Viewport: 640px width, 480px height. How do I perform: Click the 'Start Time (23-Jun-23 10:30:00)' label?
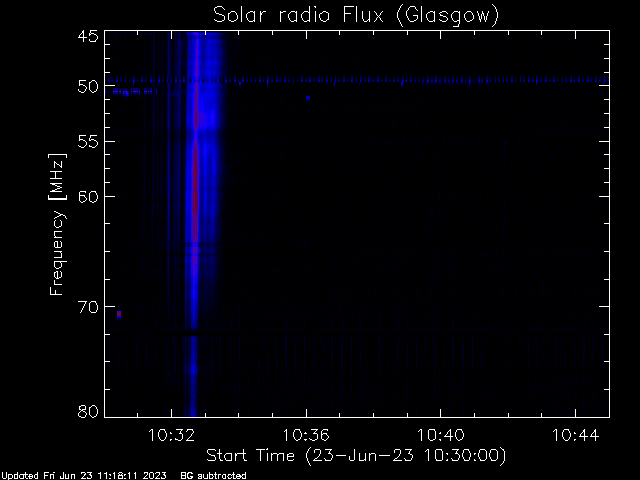[x=356, y=456]
